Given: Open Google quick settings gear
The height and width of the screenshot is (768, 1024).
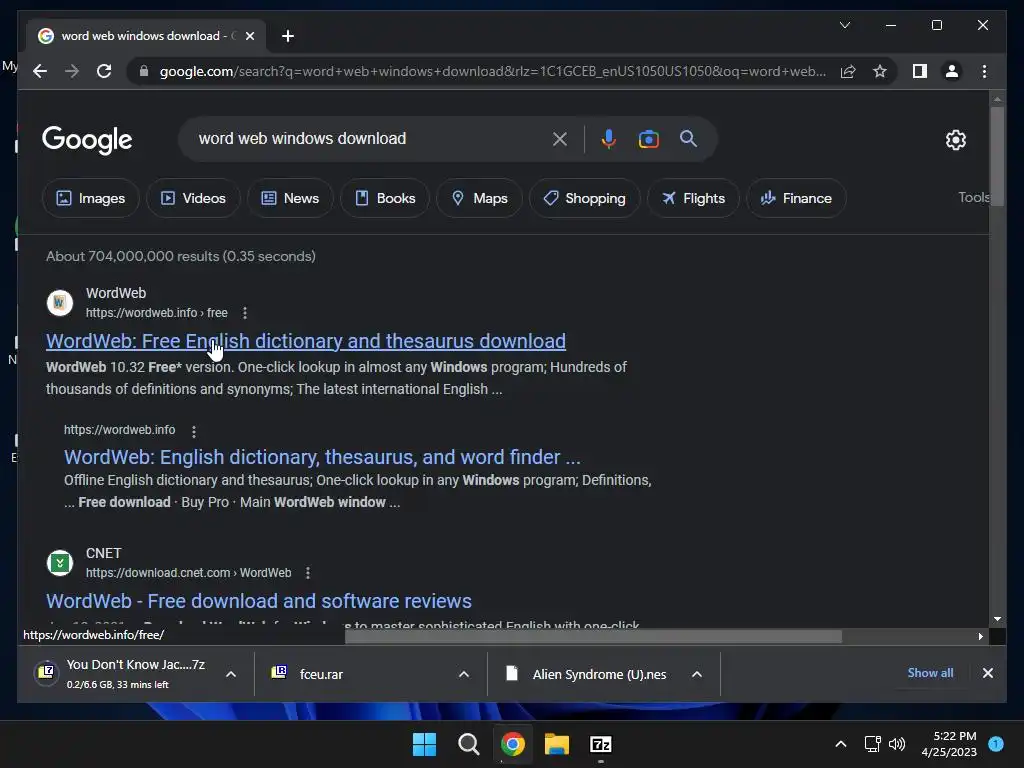Looking at the screenshot, I should pos(955,140).
